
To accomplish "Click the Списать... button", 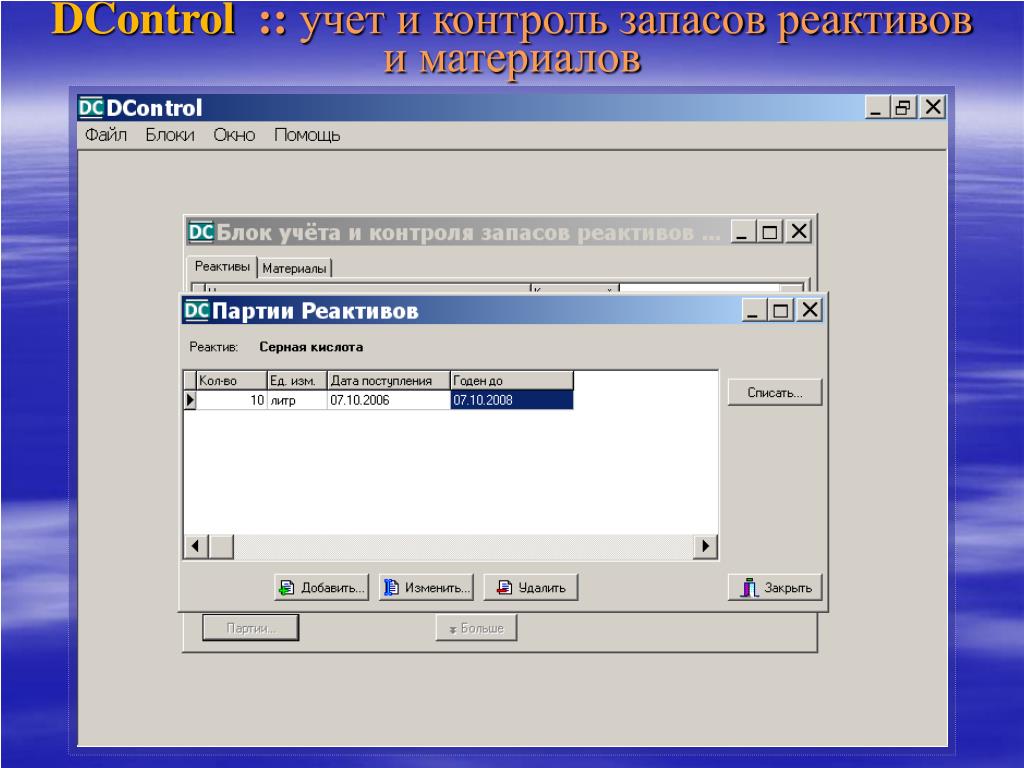I will coord(775,392).
